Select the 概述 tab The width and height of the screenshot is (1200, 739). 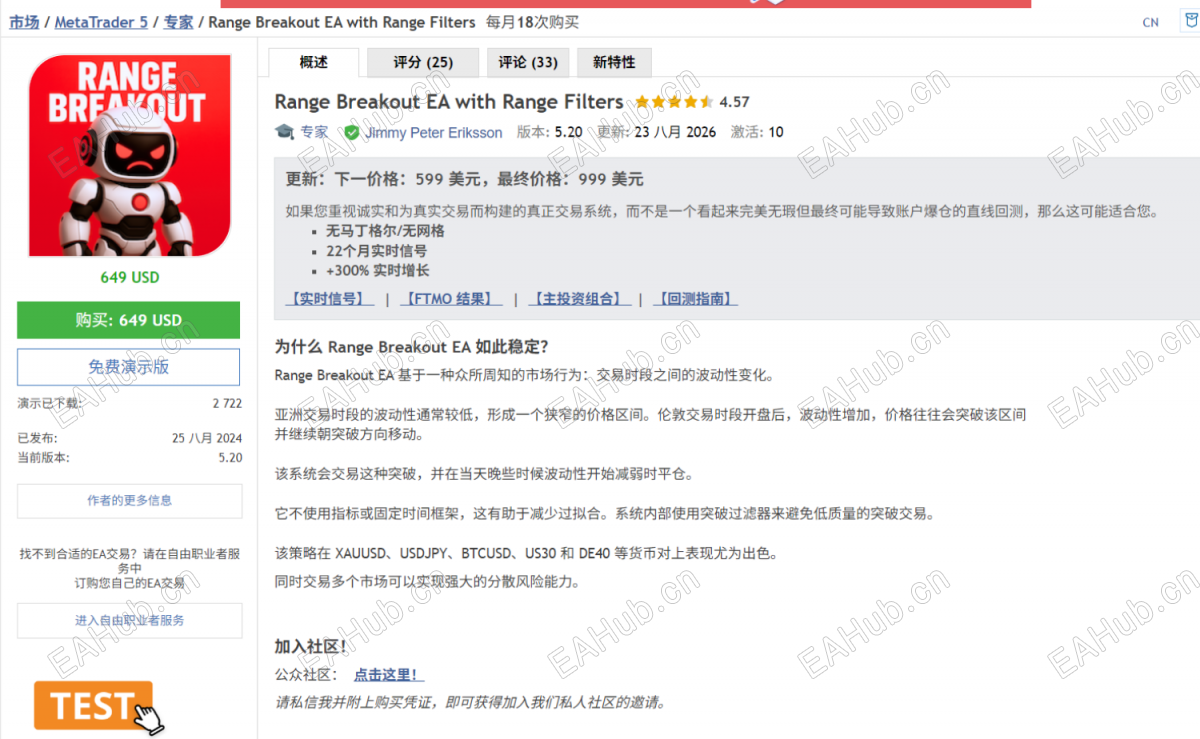click(x=314, y=62)
